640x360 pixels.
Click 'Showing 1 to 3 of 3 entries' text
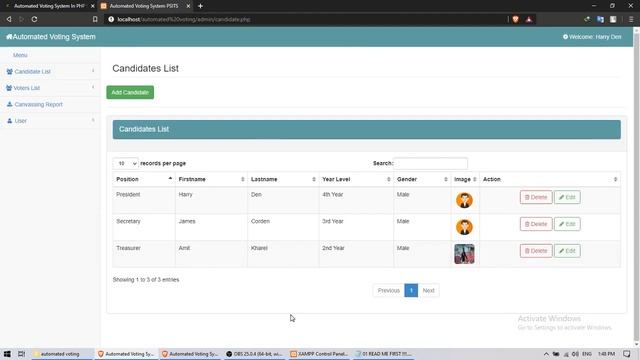pos(146,280)
